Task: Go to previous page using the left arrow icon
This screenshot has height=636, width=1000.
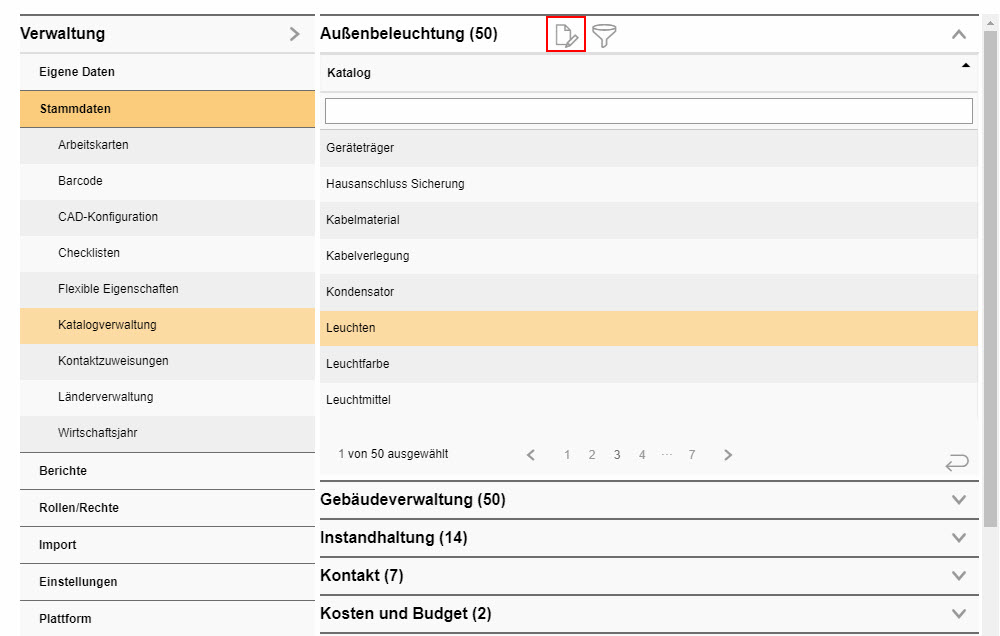Action: pos(530,454)
